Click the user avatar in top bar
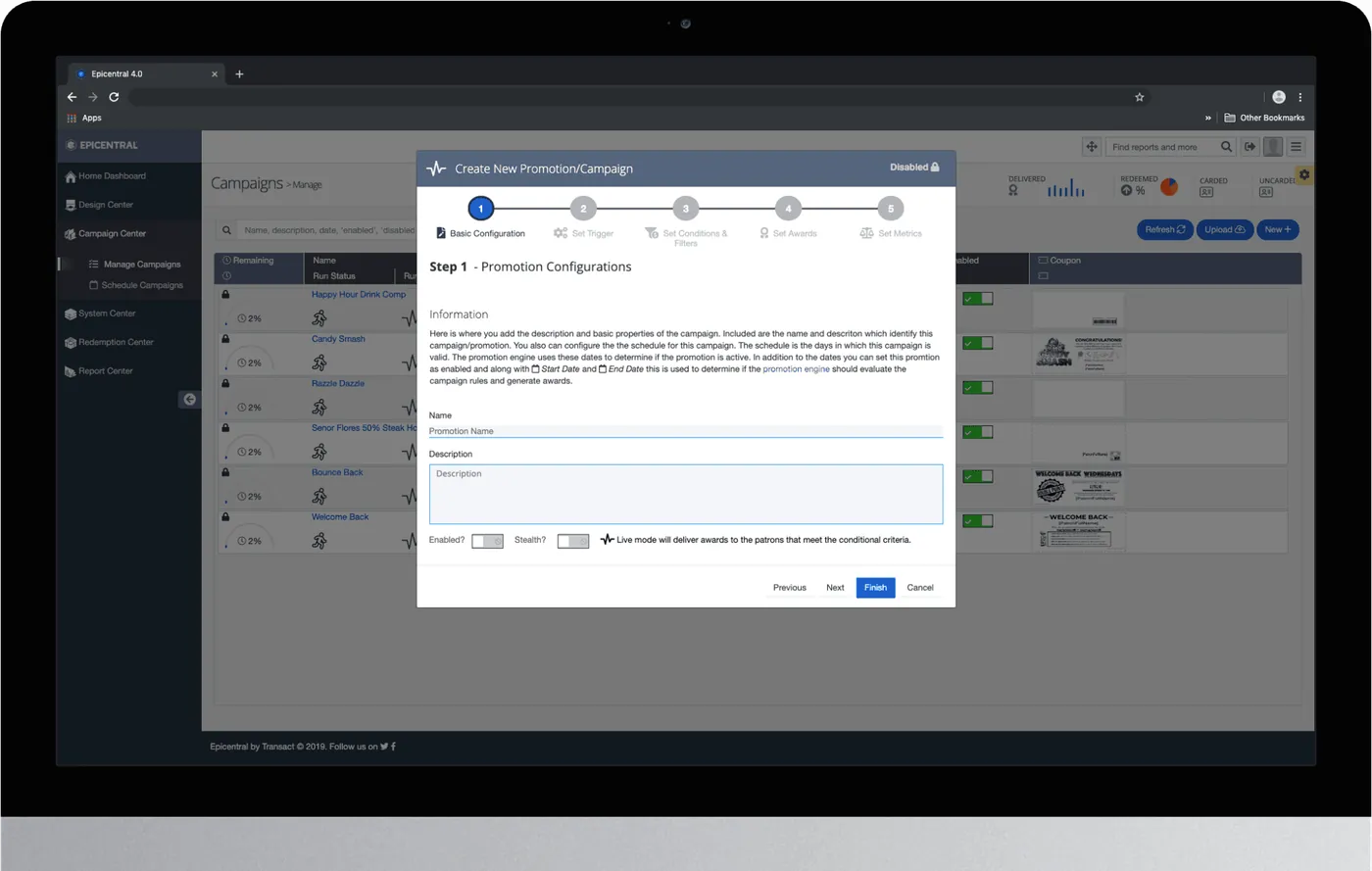Image resolution: width=1372 pixels, height=871 pixels. click(1273, 147)
